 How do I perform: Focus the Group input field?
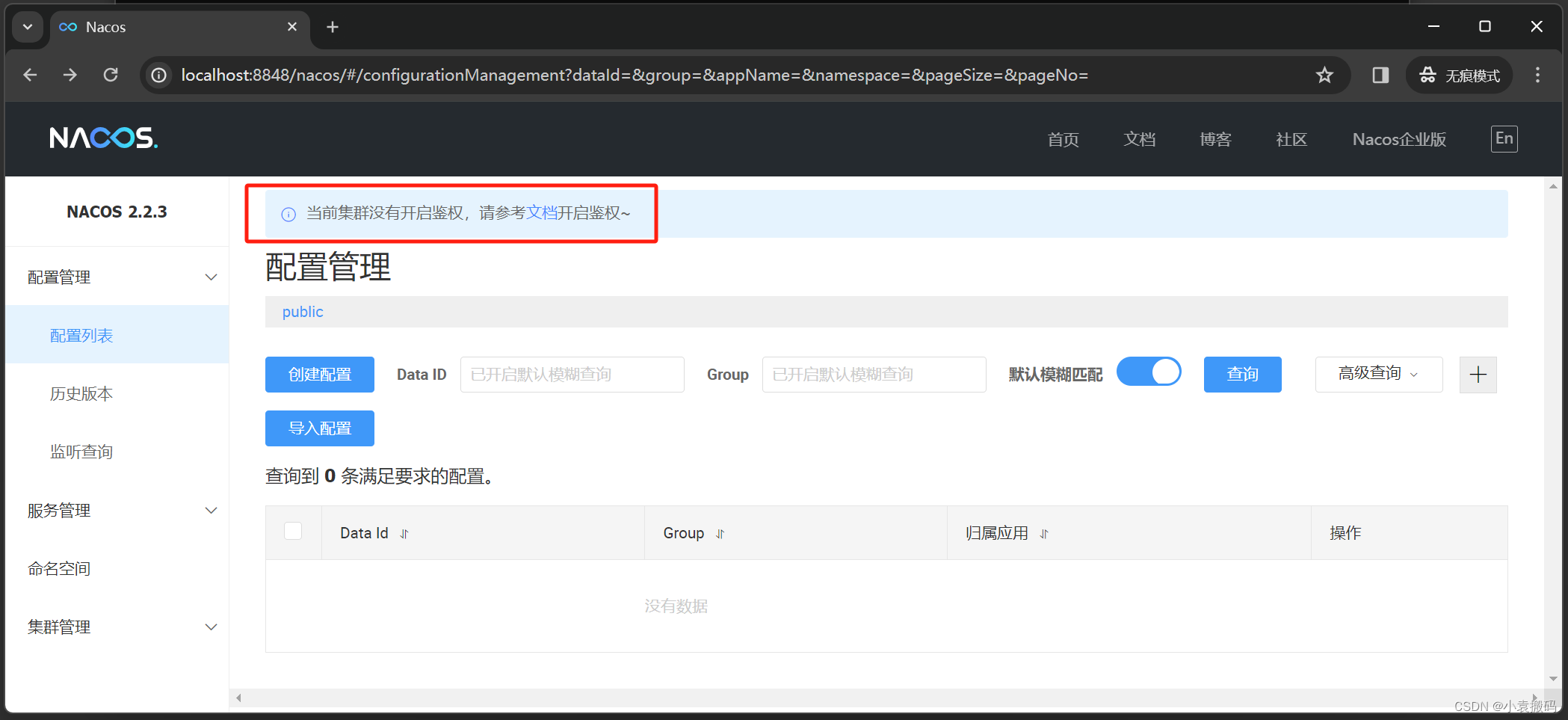(x=874, y=375)
